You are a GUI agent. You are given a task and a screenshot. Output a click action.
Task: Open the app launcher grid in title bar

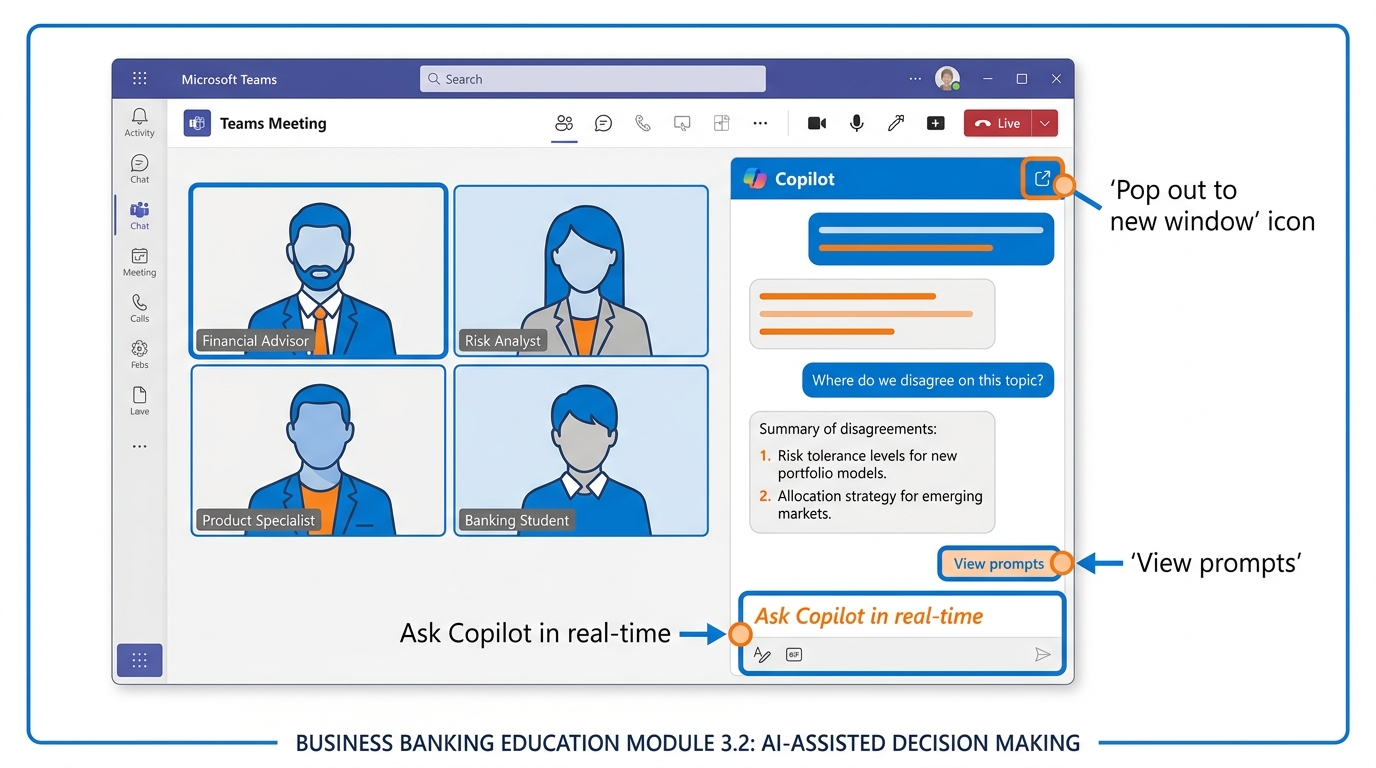(x=140, y=78)
